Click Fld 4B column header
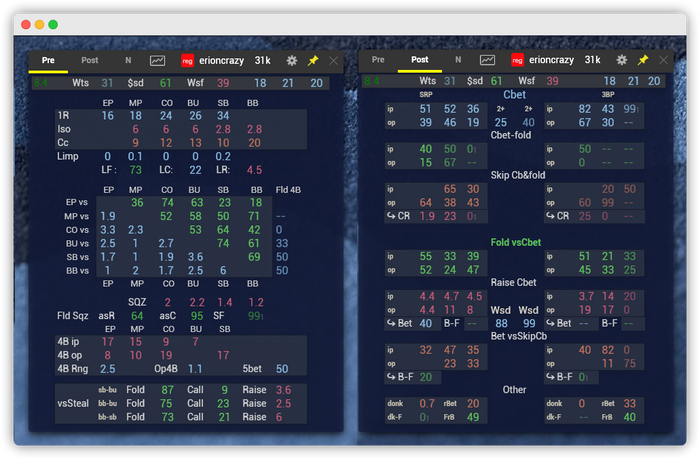Image resolution: width=700 pixels, height=459 pixels. coord(288,190)
